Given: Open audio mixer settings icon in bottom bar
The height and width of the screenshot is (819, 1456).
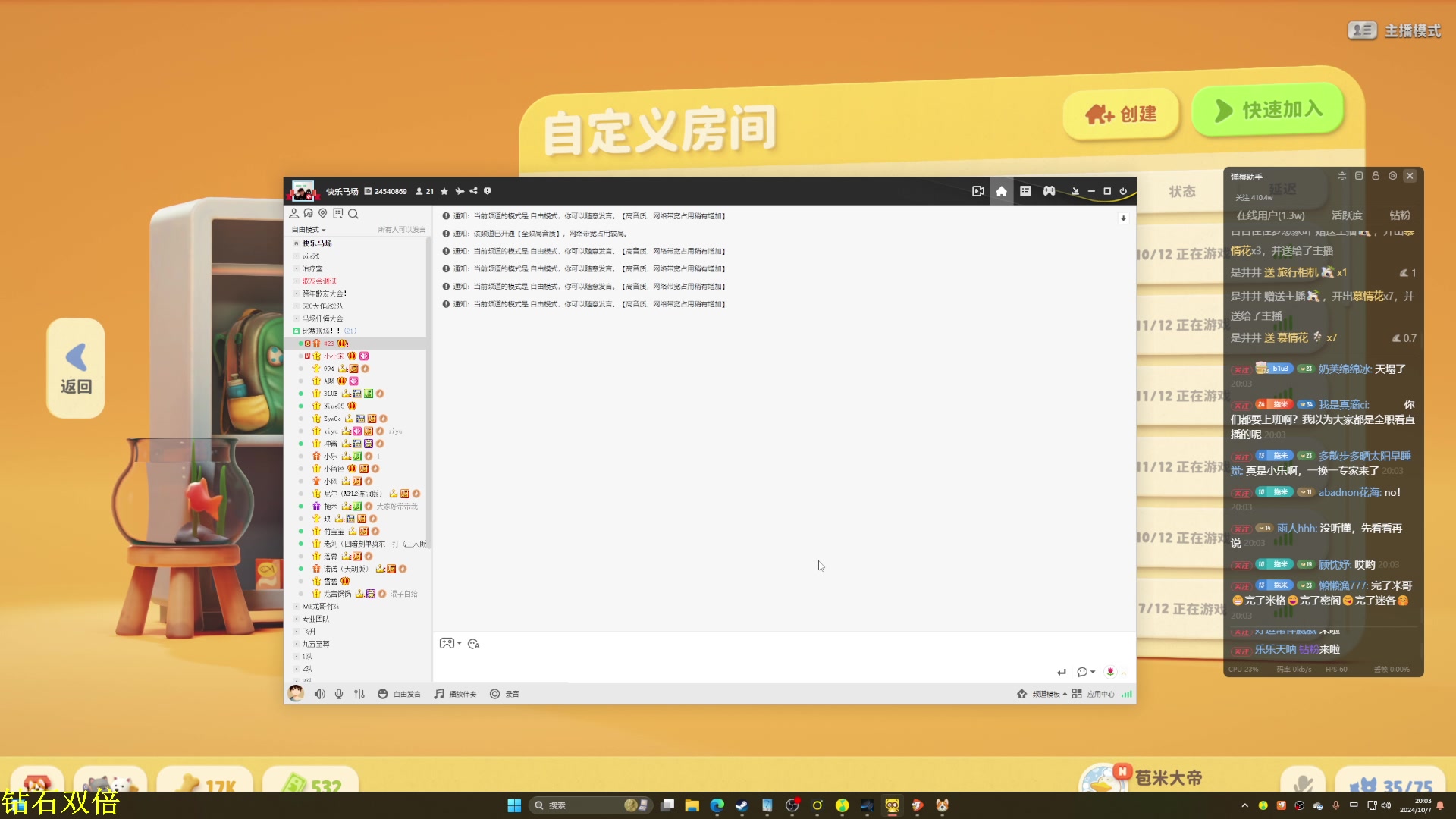Looking at the screenshot, I should pos(359,694).
